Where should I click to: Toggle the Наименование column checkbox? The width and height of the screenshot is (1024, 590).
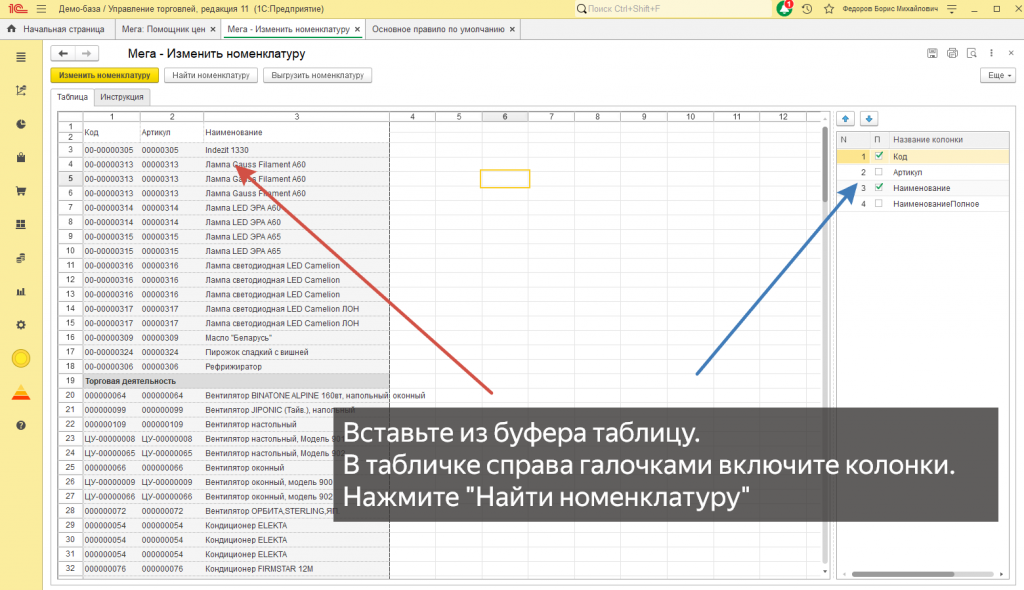[x=879, y=188]
